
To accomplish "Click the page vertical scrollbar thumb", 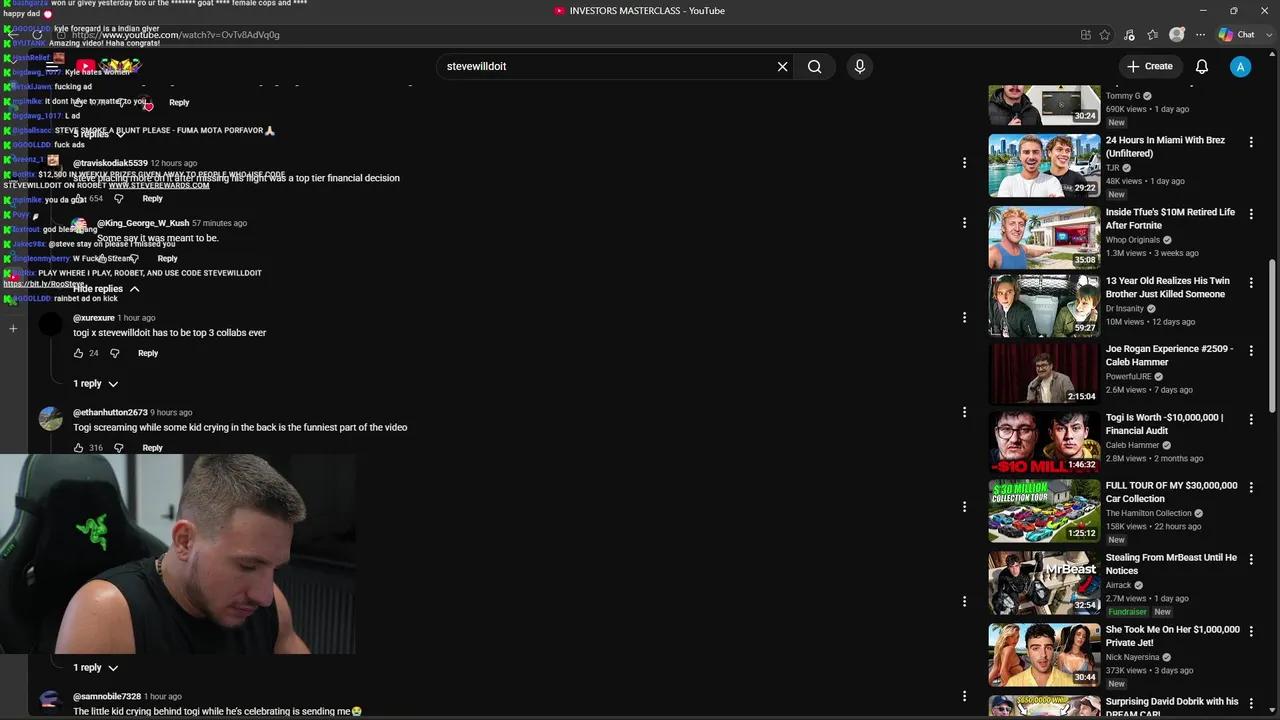I will click(x=1272, y=335).
